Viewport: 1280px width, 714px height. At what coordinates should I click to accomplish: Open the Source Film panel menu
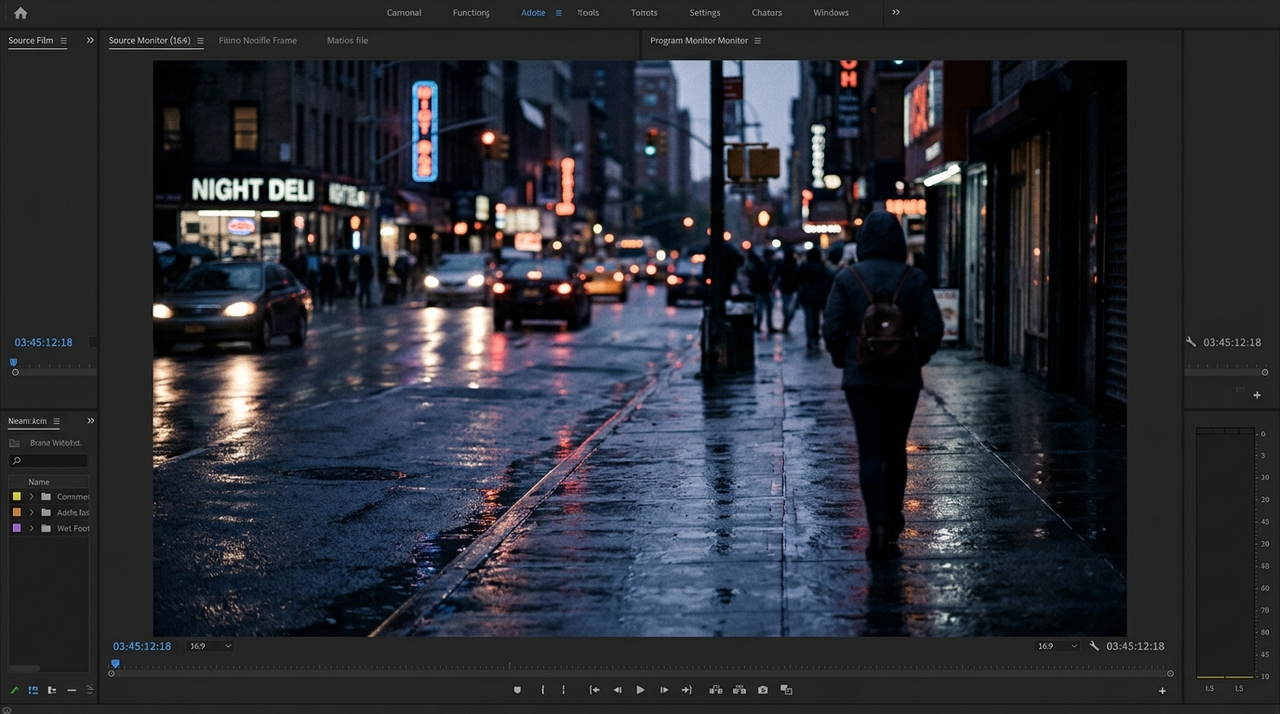pos(63,41)
